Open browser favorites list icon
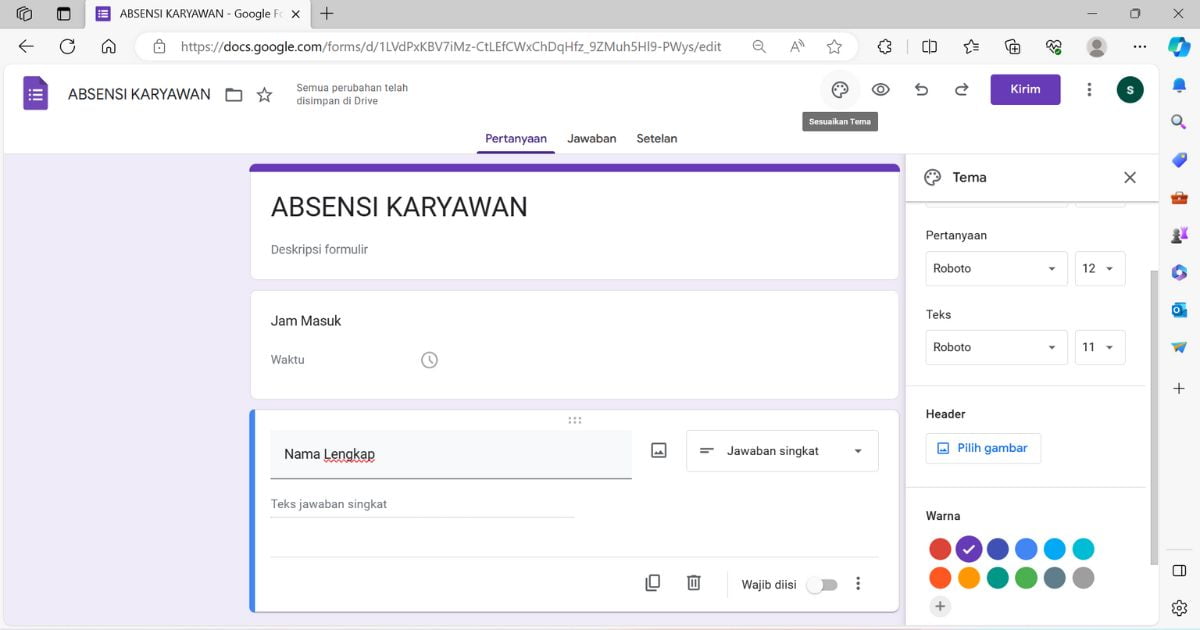 click(971, 46)
